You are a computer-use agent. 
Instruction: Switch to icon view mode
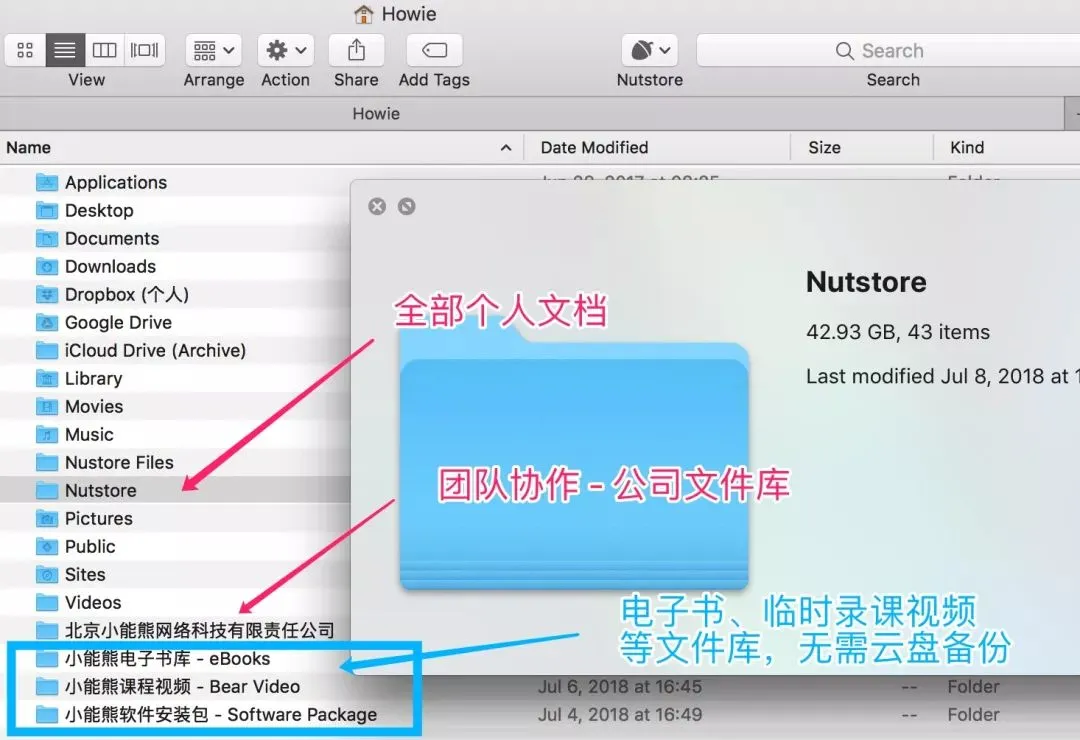pos(25,50)
